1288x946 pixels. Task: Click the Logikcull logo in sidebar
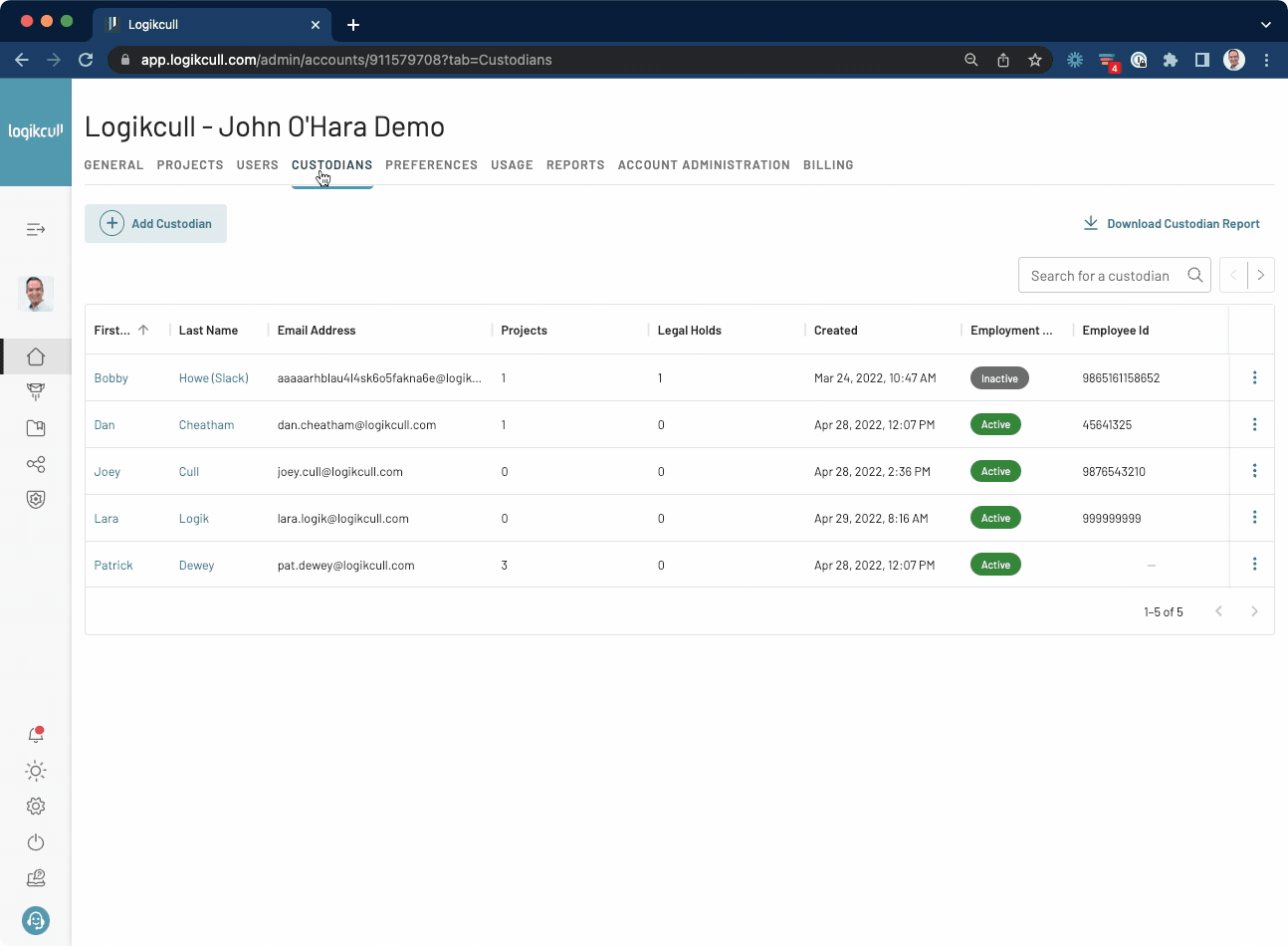[36, 131]
